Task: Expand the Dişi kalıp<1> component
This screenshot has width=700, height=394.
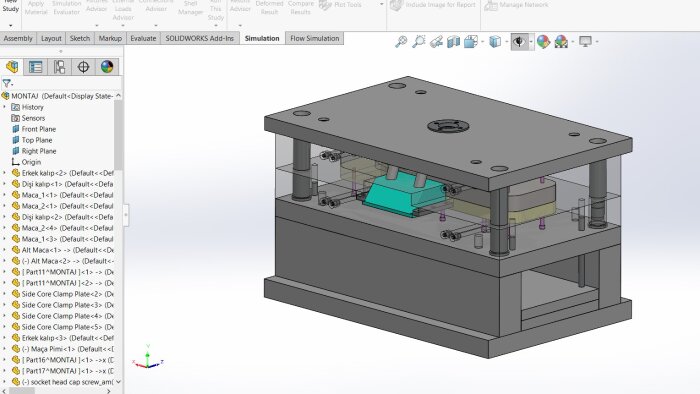Action: 4,184
